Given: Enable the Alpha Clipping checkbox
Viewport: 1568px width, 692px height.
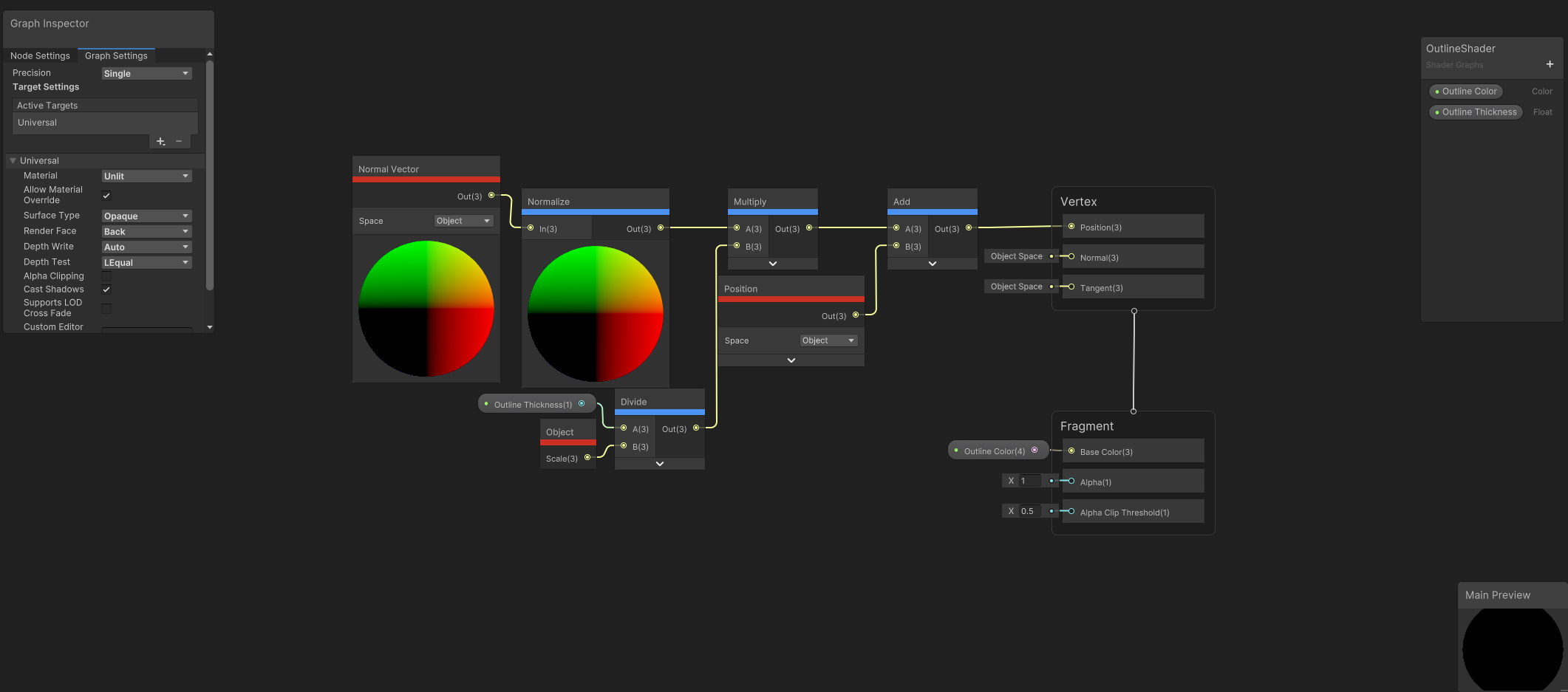Looking at the screenshot, I should (106, 276).
